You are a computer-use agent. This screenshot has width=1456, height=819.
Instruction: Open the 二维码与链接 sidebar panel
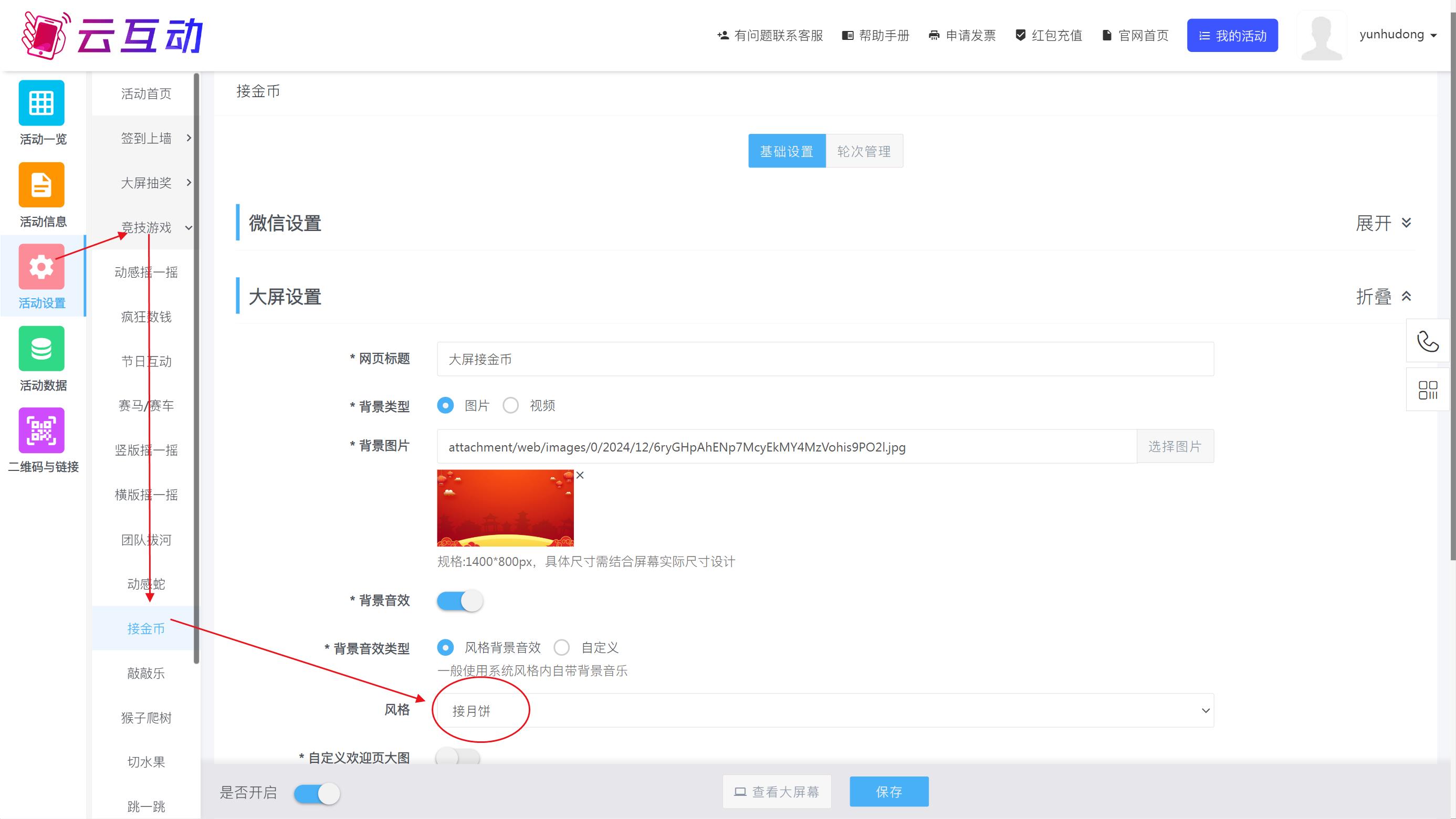[x=42, y=440]
